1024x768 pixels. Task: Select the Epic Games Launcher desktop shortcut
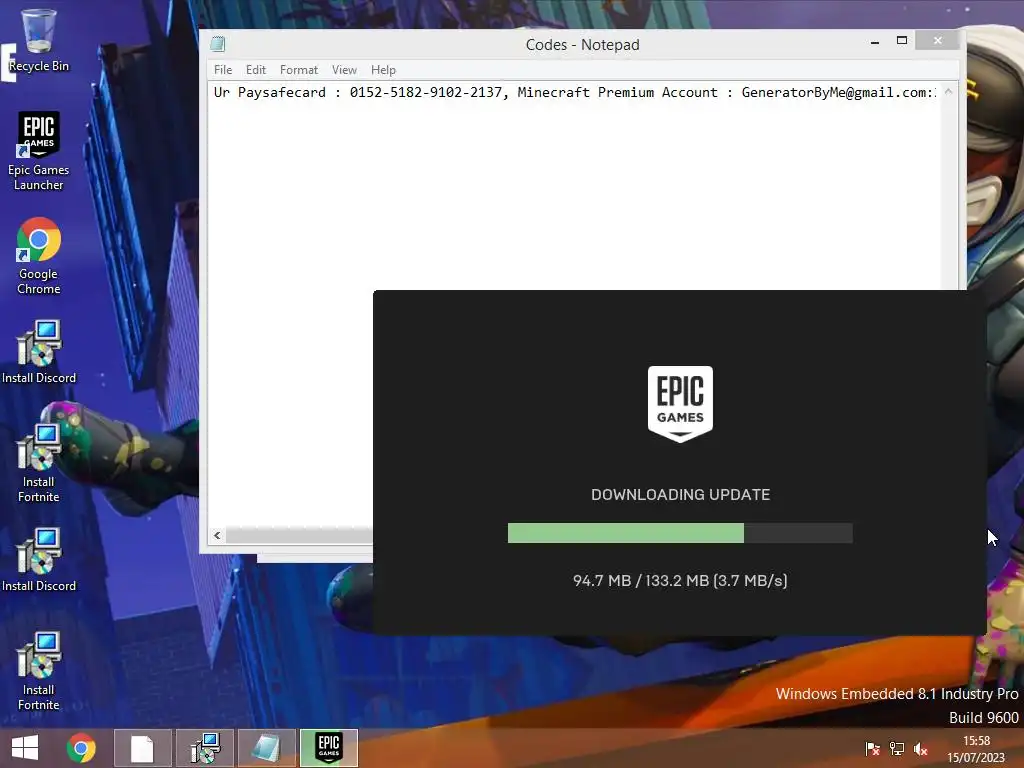[39, 151]
